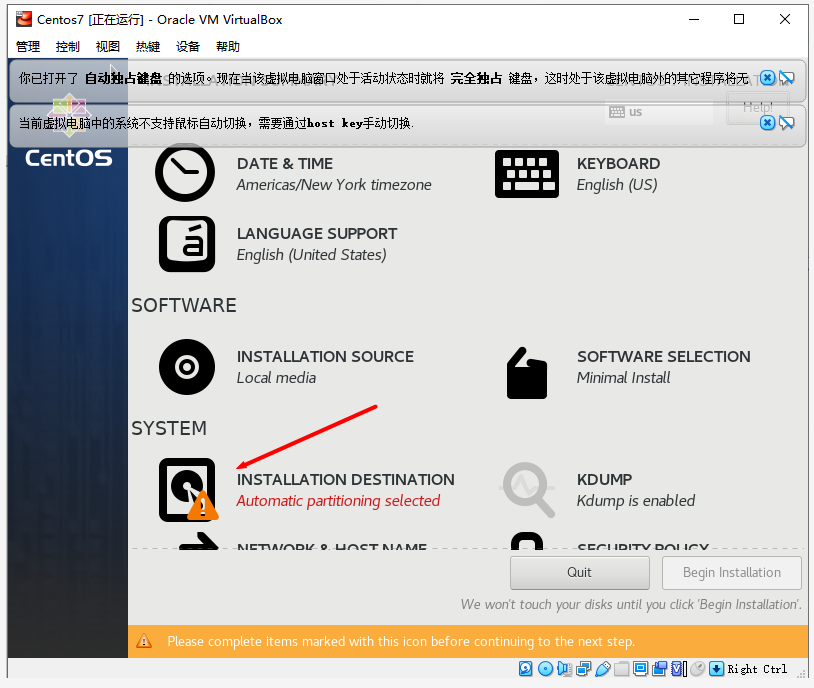
Task: Open the 控制 menu
Action: coord(68,47)
